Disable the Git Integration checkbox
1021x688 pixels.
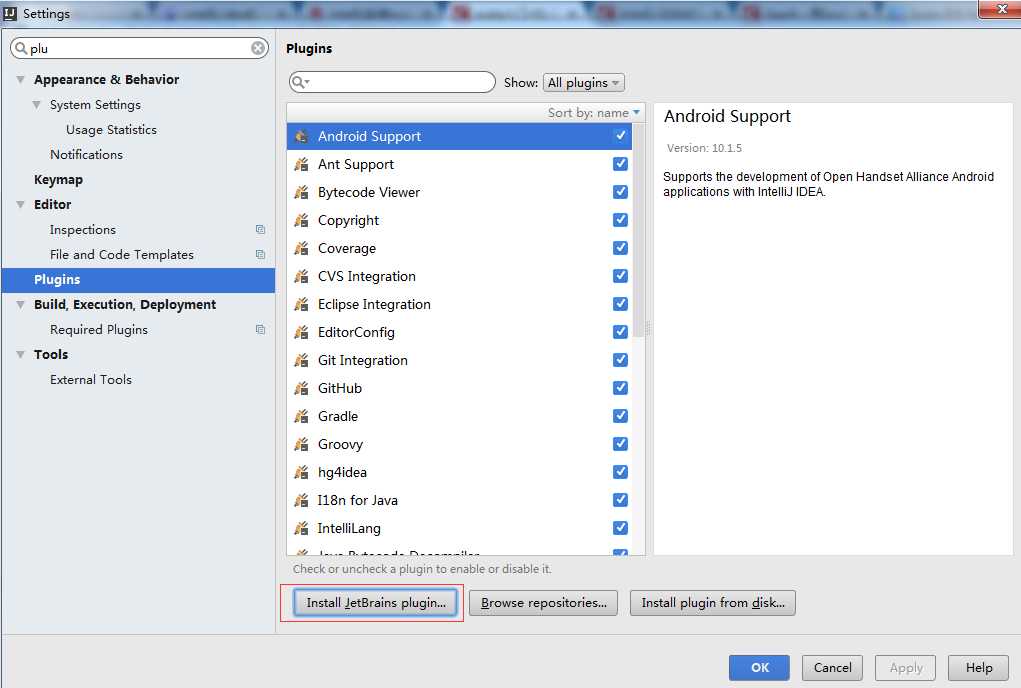tap(621, 359)
